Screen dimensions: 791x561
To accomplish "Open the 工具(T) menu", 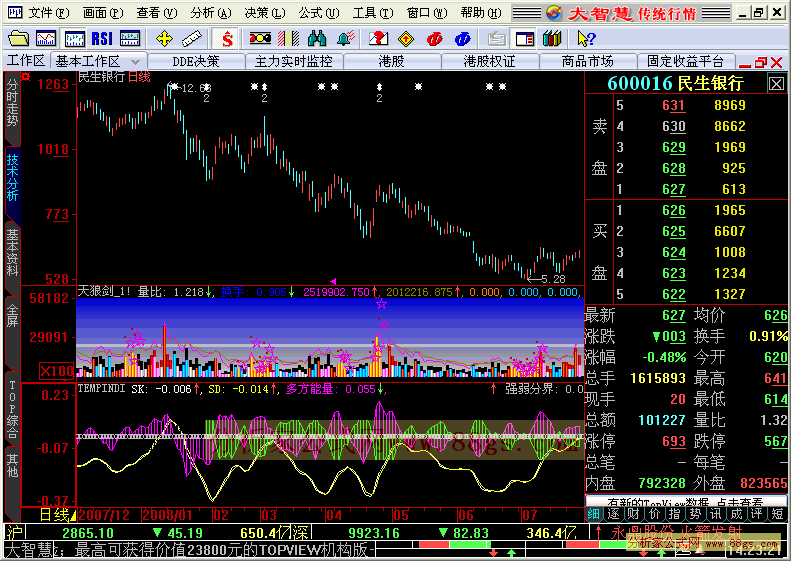I will (x=372, y=13).
